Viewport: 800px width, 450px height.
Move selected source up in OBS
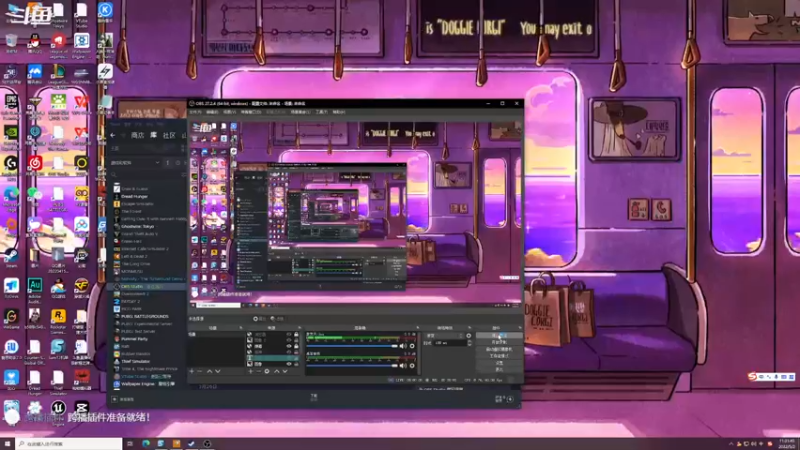tap(277, 371)
